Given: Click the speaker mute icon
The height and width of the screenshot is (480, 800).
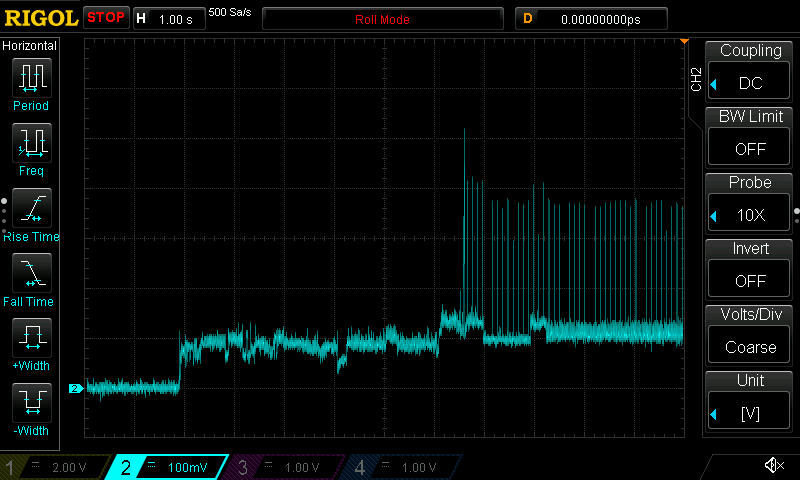Looking at the screenshot, I should [x=773, y=465].
